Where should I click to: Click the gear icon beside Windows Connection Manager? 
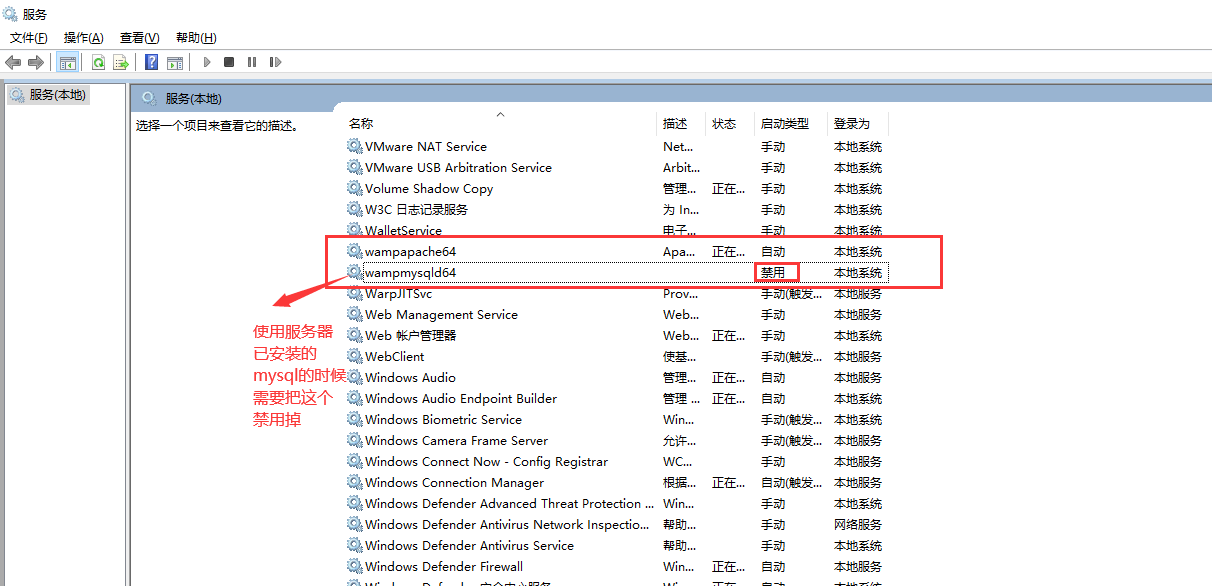(355, 482)
